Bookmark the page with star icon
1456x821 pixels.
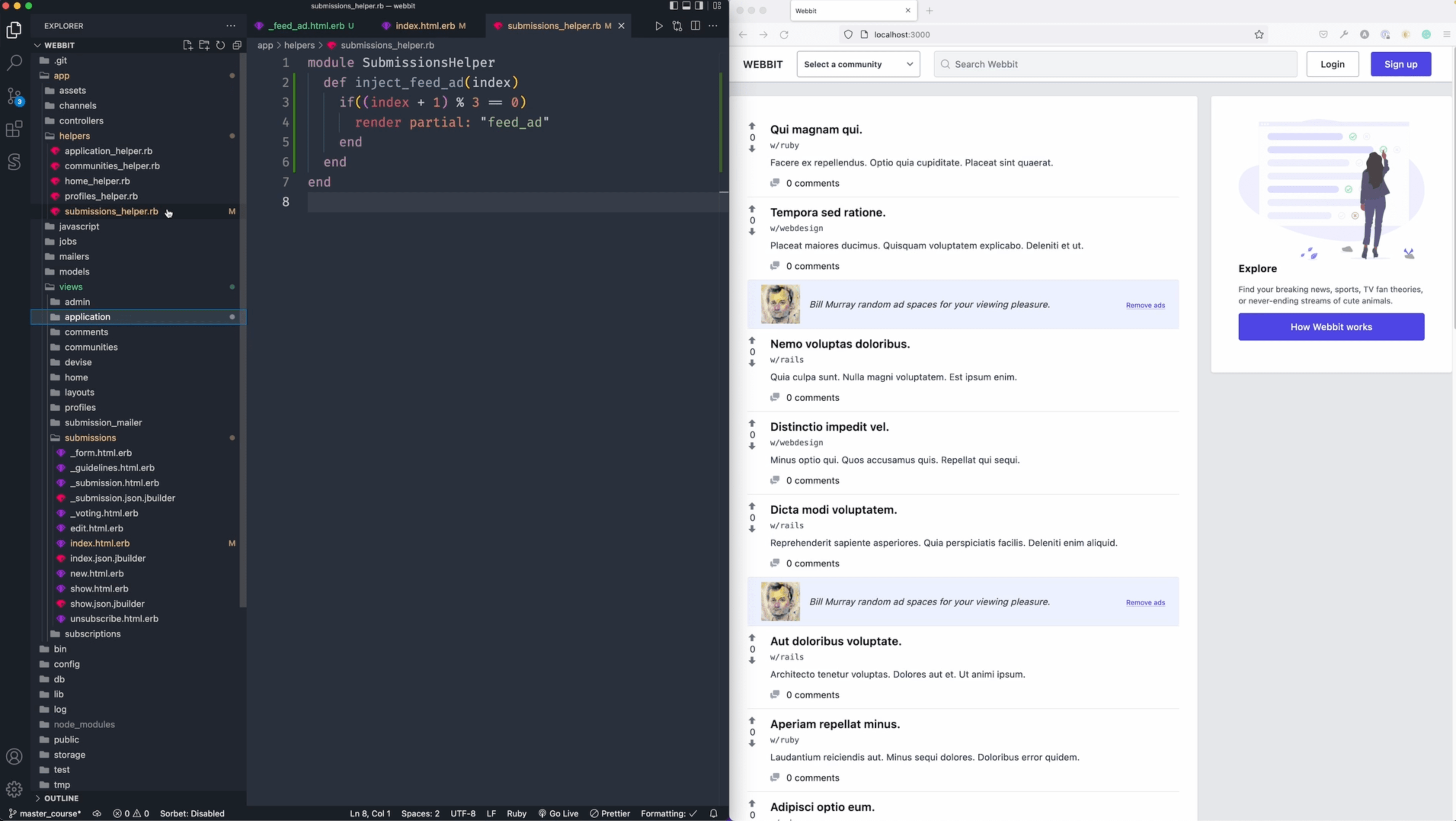(1259, 35)
